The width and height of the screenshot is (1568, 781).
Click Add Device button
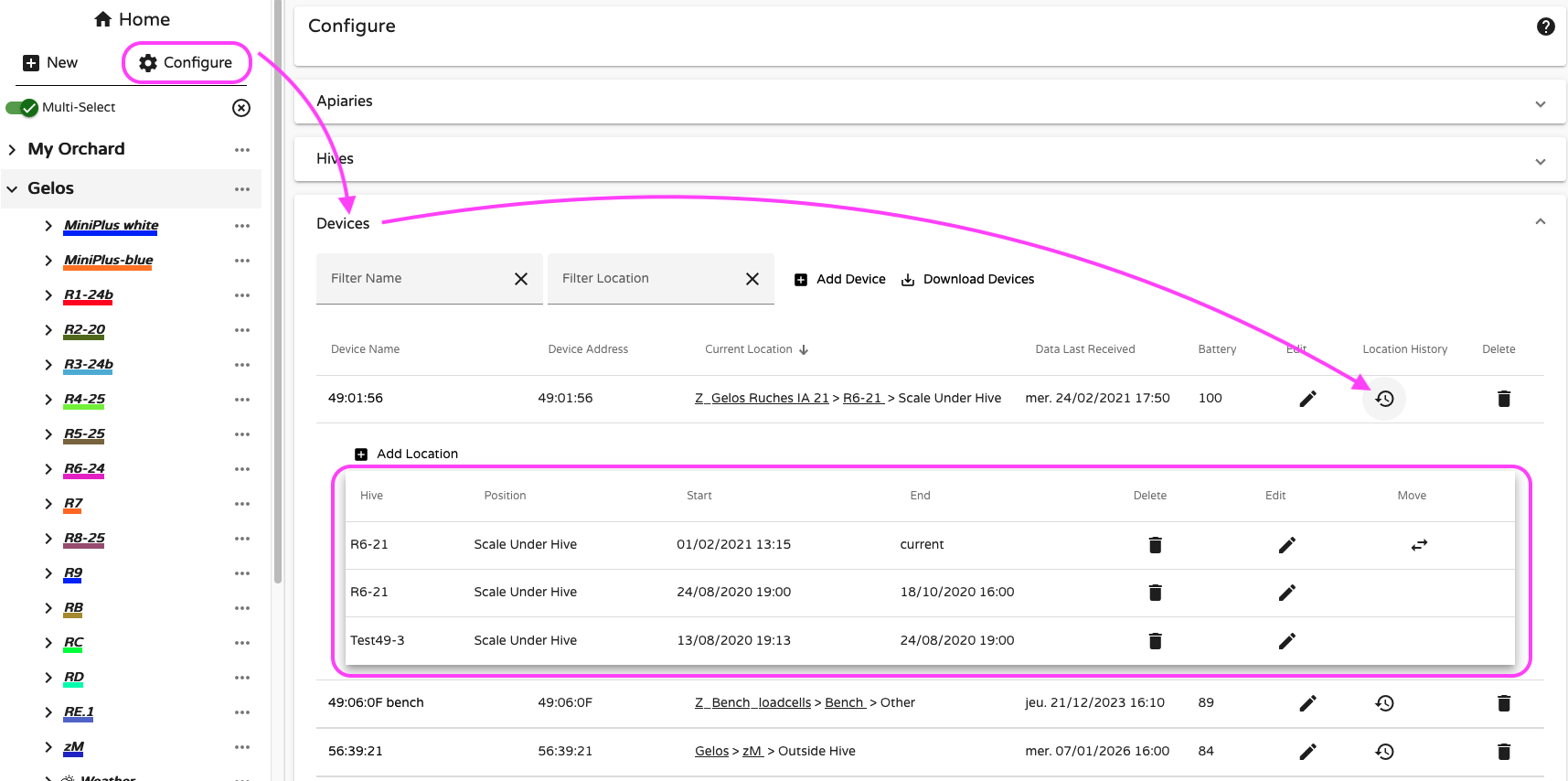click(x=839, y=280)
